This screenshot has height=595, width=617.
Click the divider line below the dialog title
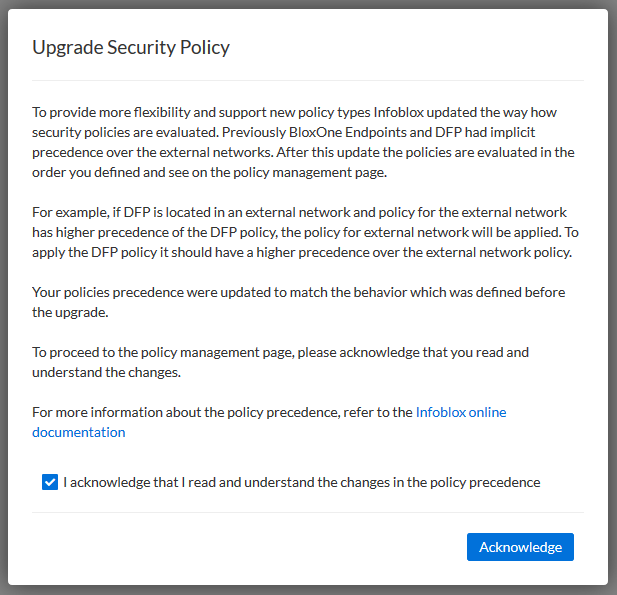[x=308, y=80]
